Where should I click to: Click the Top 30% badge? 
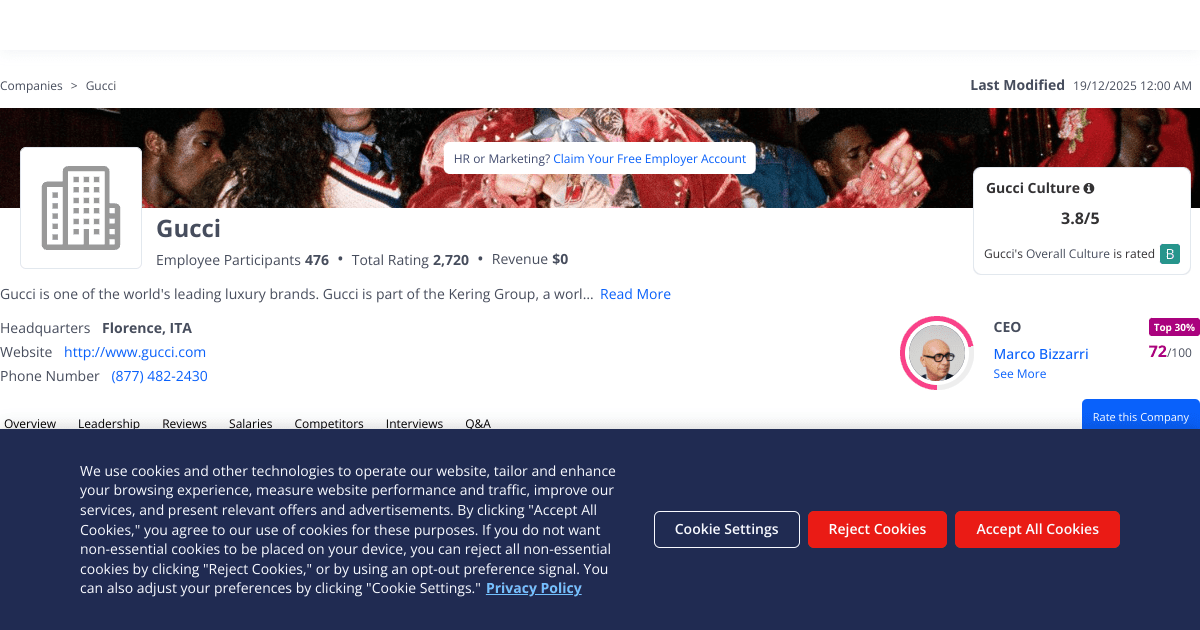[1174, 327]
